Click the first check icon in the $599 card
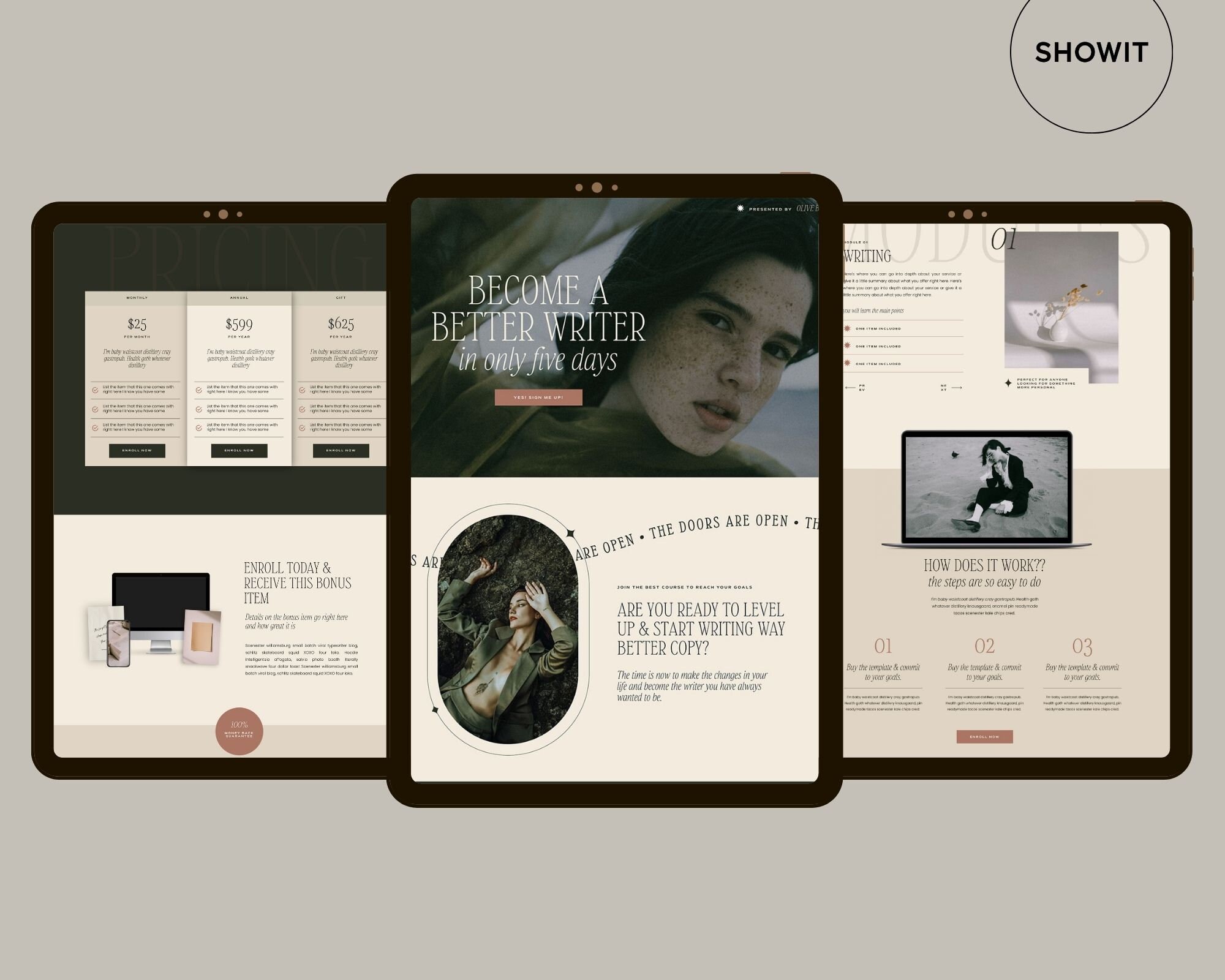This screenshot has width=1225, height=980. 198,390
